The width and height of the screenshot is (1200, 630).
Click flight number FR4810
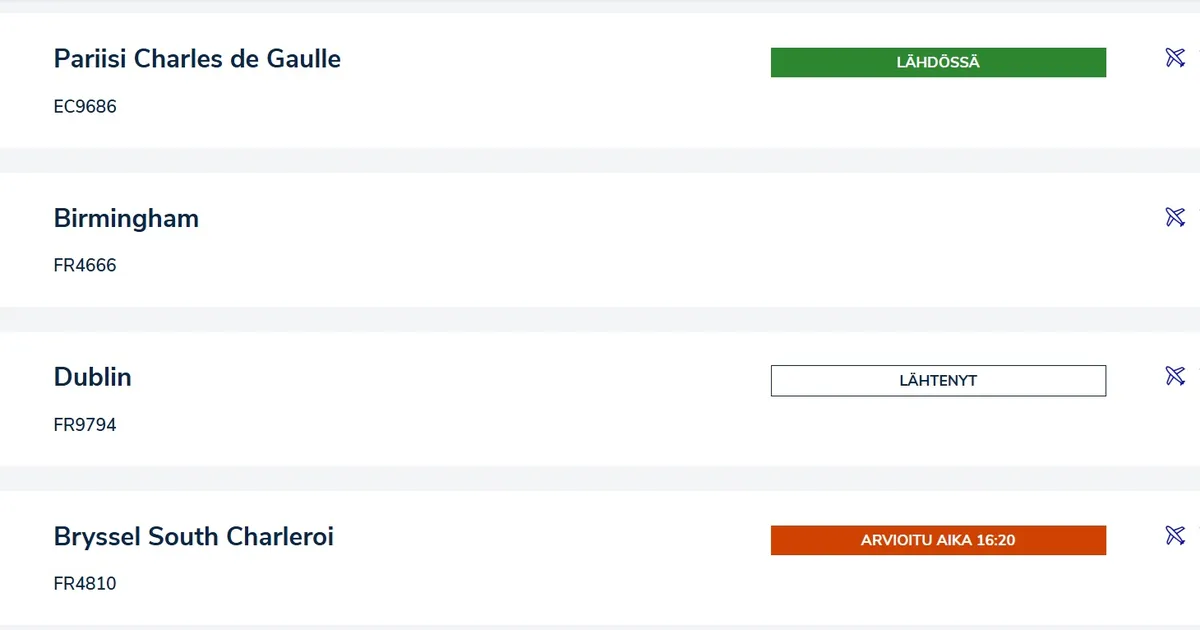85,584
